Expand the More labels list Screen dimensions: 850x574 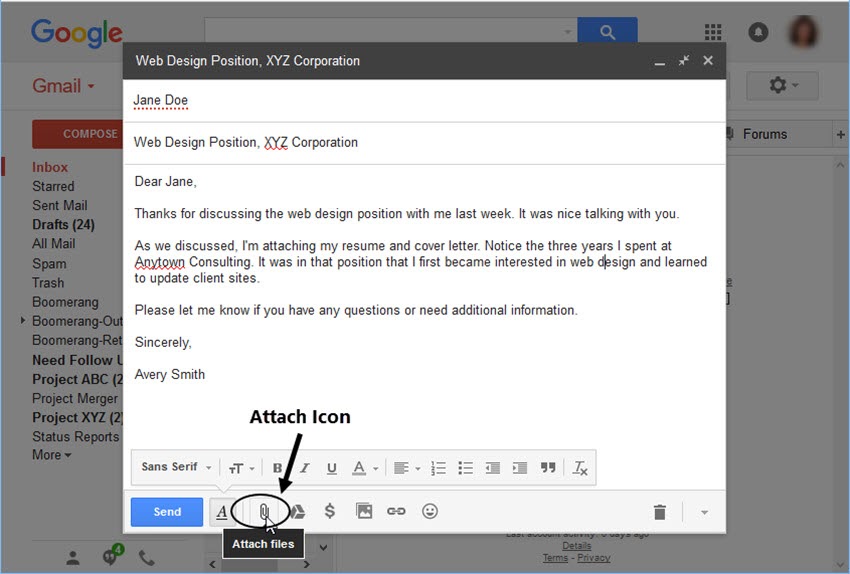click(x=51, y=455)
